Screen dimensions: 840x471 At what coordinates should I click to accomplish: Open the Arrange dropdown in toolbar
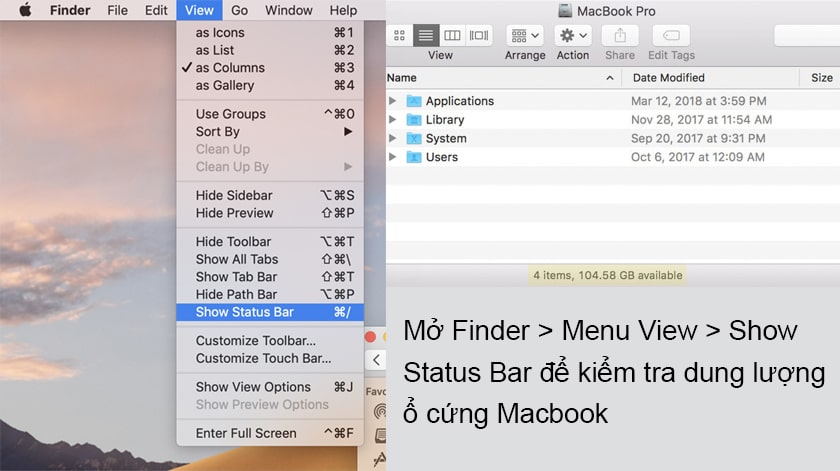(x=525, y=35)
